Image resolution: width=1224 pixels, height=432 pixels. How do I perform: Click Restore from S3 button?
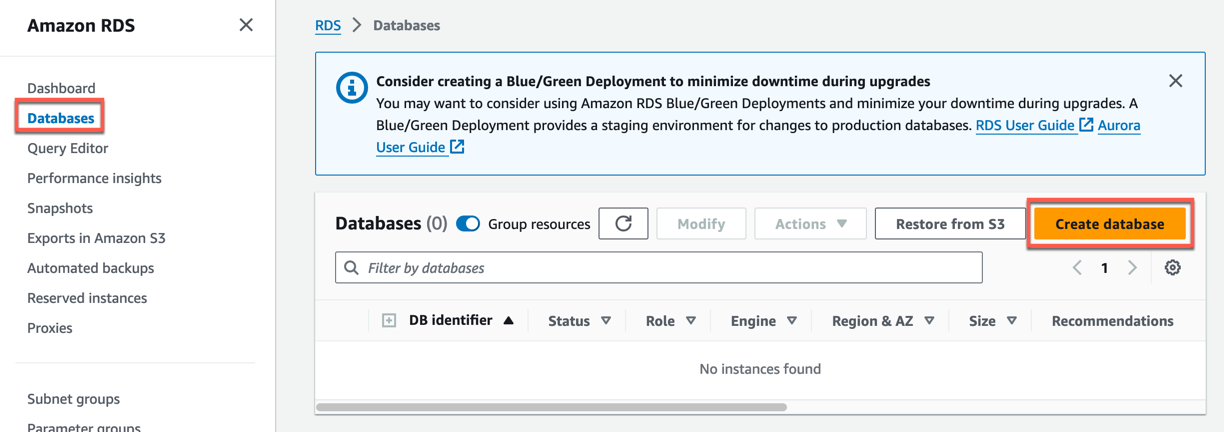(x=949, y=224)
